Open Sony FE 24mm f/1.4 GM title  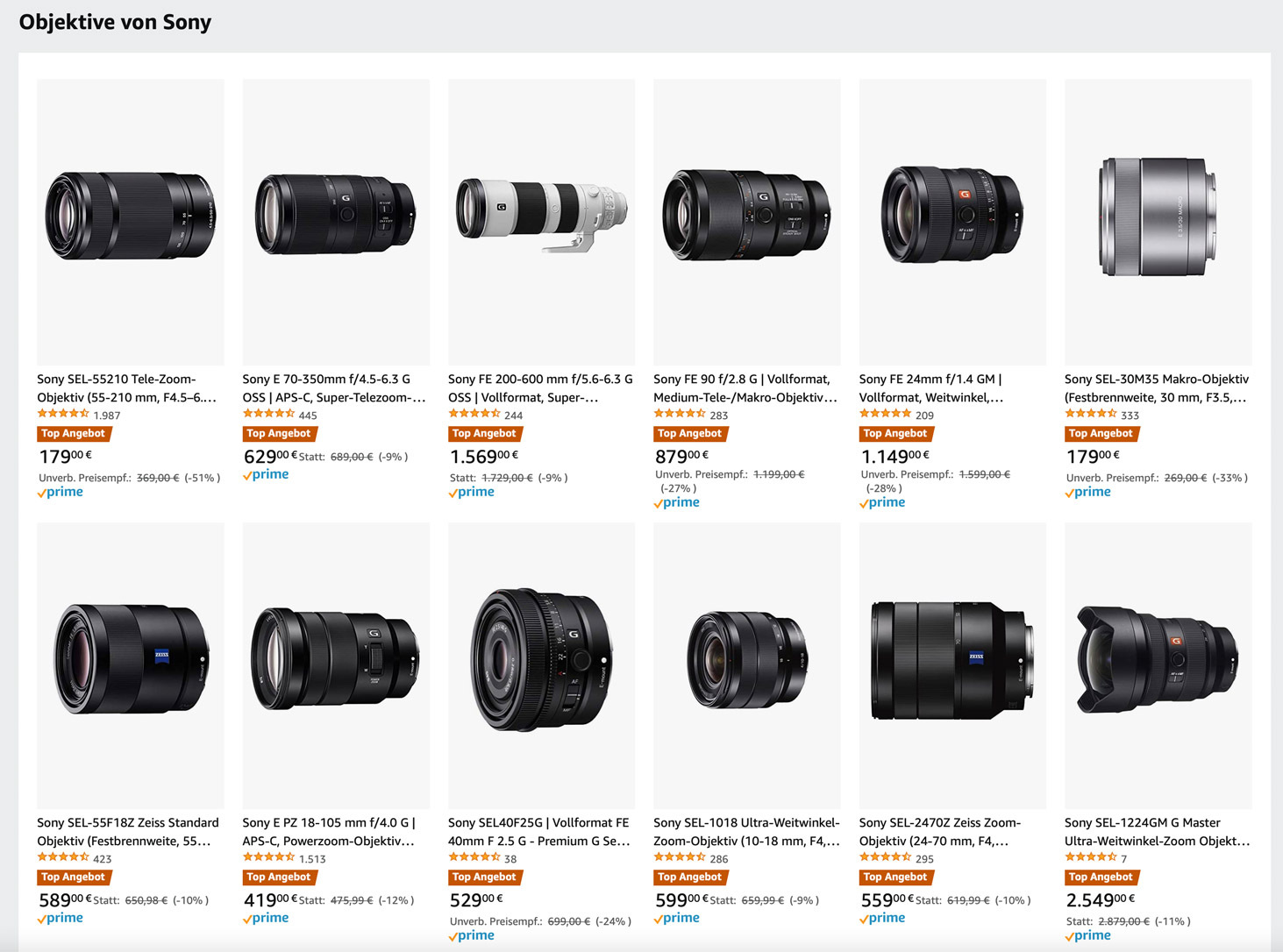[930, 388]
